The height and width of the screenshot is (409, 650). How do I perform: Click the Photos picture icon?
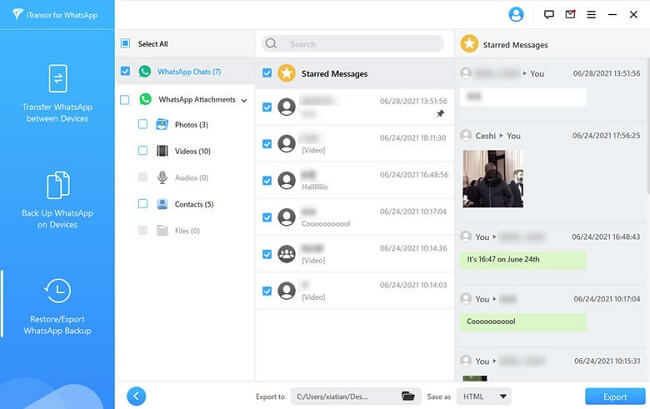click(162, 124)
